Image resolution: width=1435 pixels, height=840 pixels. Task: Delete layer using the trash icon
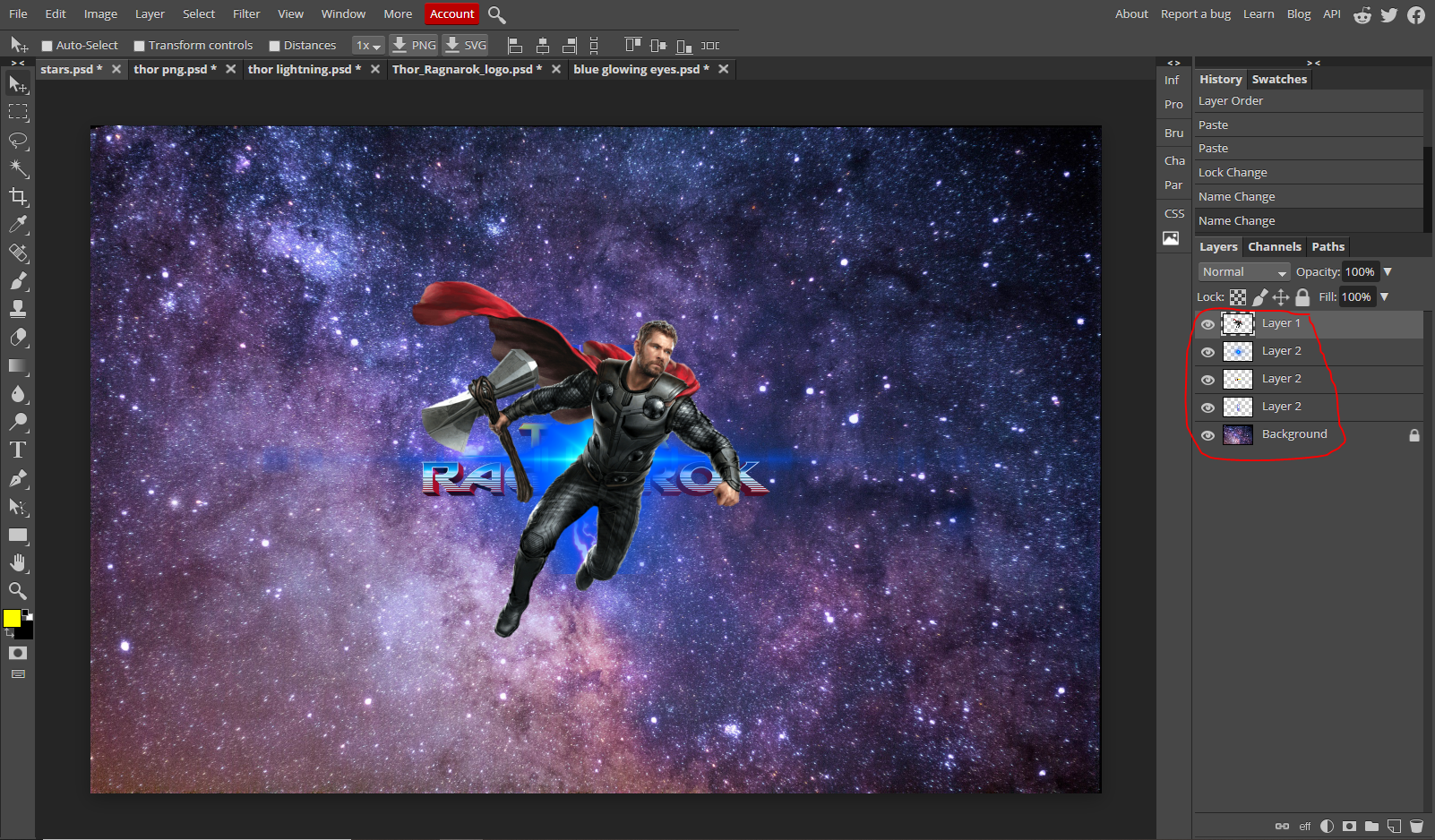[1416, 826]
